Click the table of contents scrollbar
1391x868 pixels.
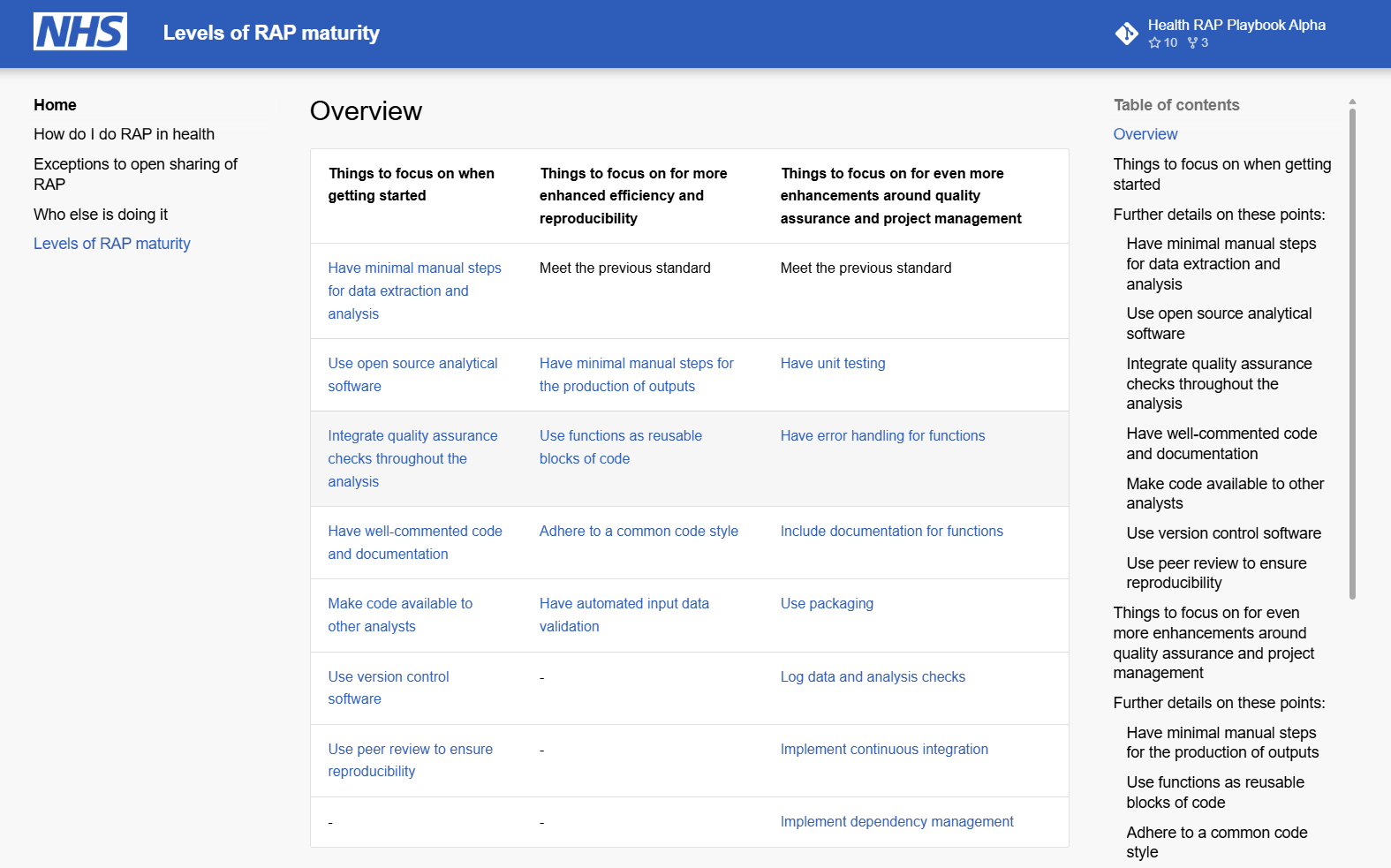1352,353
